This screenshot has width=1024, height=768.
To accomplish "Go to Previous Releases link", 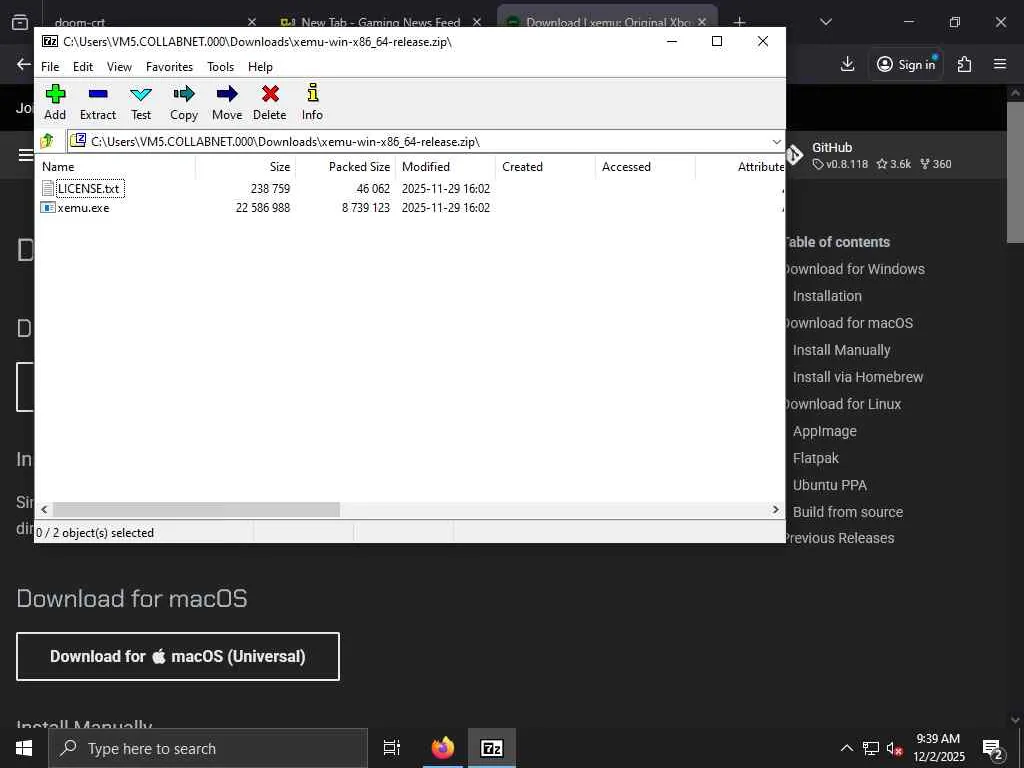I will [840, 538].
